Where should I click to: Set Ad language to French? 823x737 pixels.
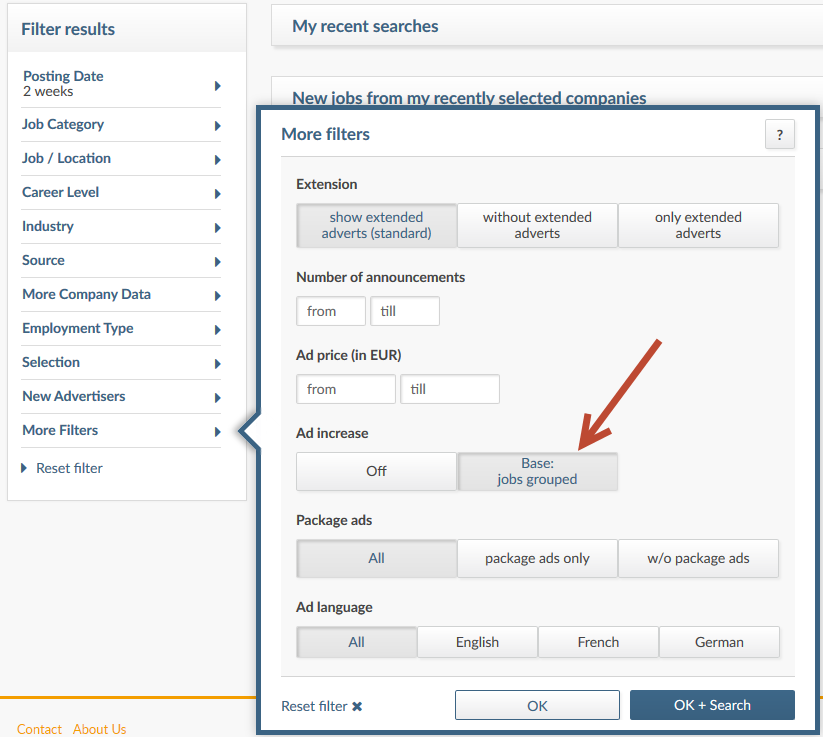point(598,641)
